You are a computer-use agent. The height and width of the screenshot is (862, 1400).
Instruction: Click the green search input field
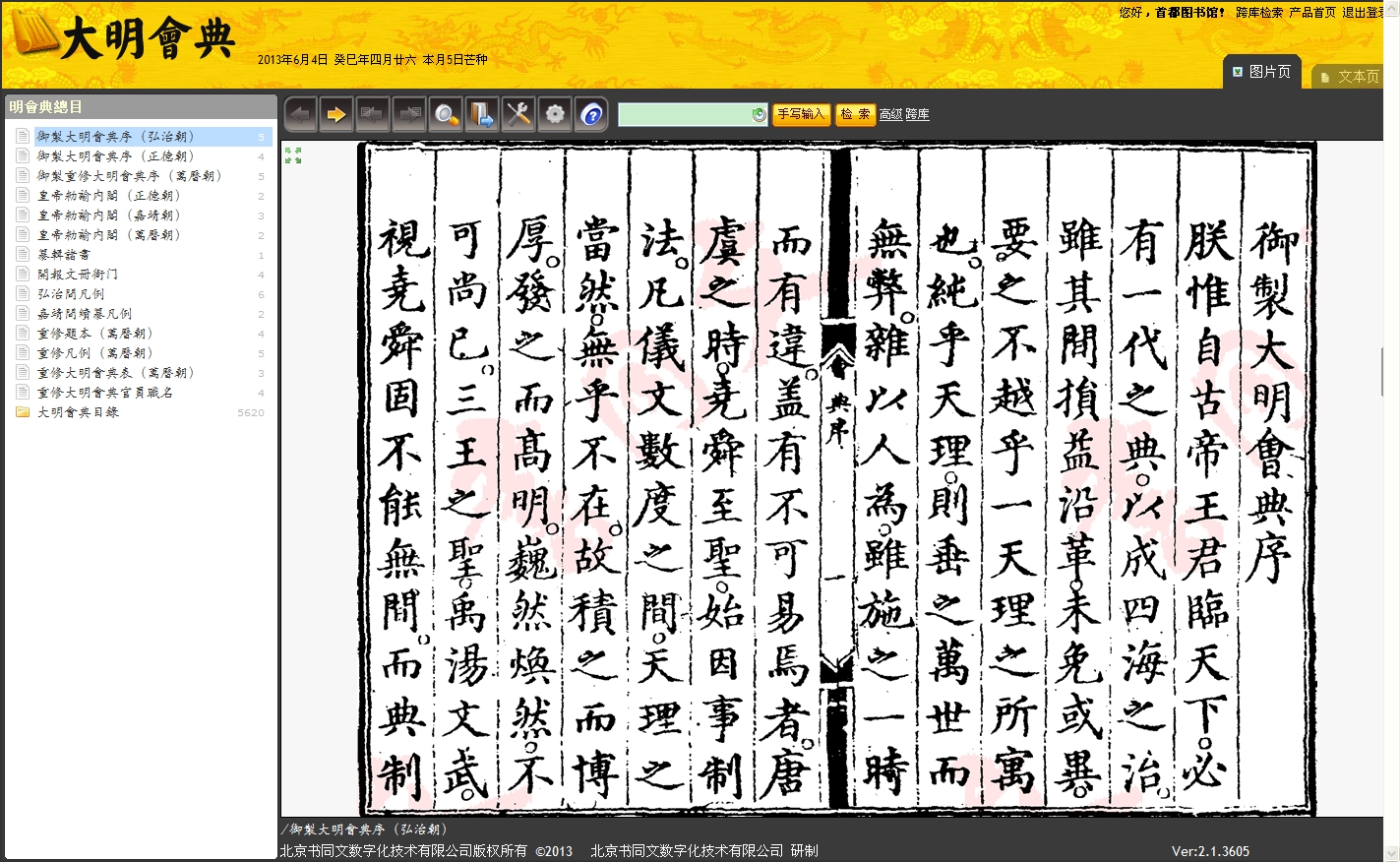(685, 115)
